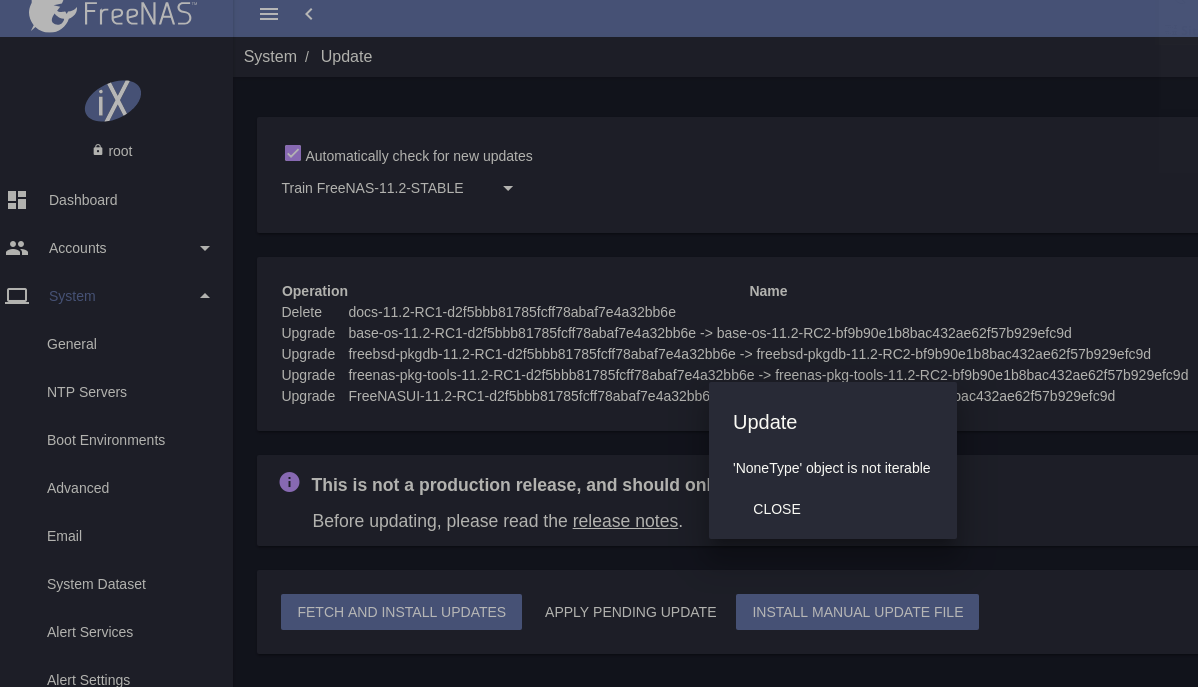
Task: Open Email settings
Action: tap(64, 536)
